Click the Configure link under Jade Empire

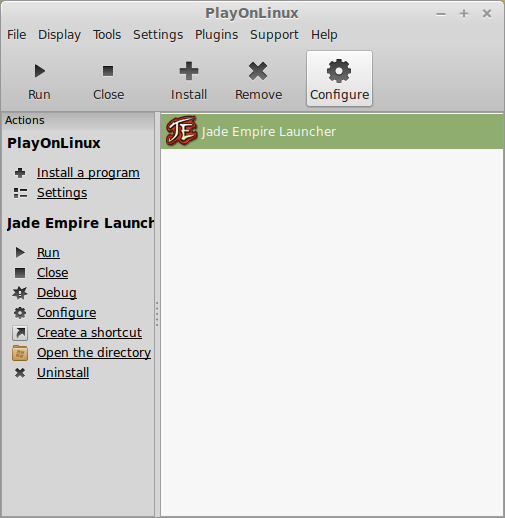coord(67,313)
